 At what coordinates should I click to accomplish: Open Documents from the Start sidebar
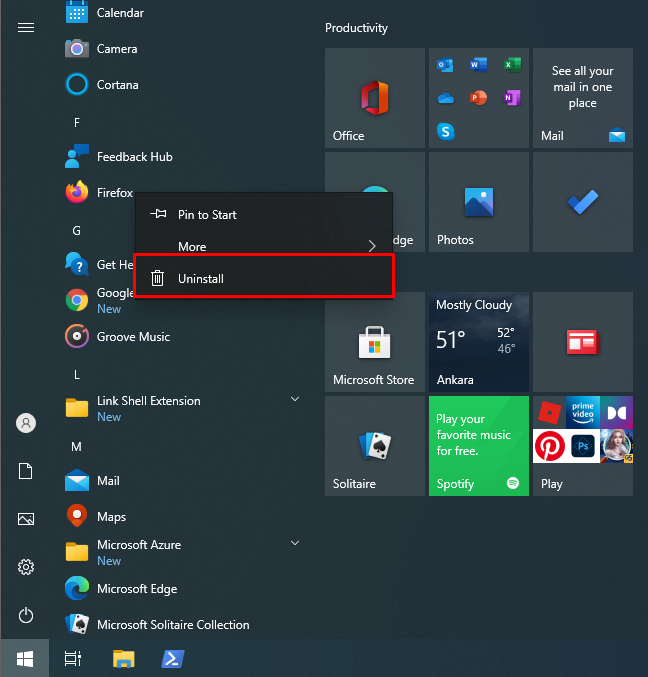[25, 471]
